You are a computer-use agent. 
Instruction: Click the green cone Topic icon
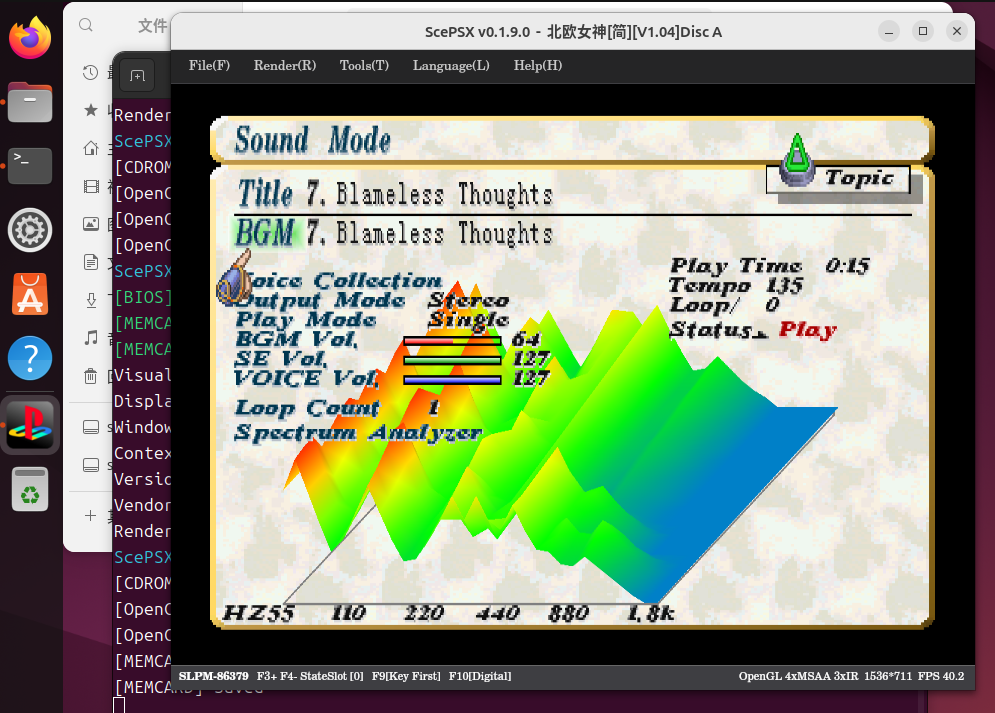pyautogui.click(x=797, y=160)
